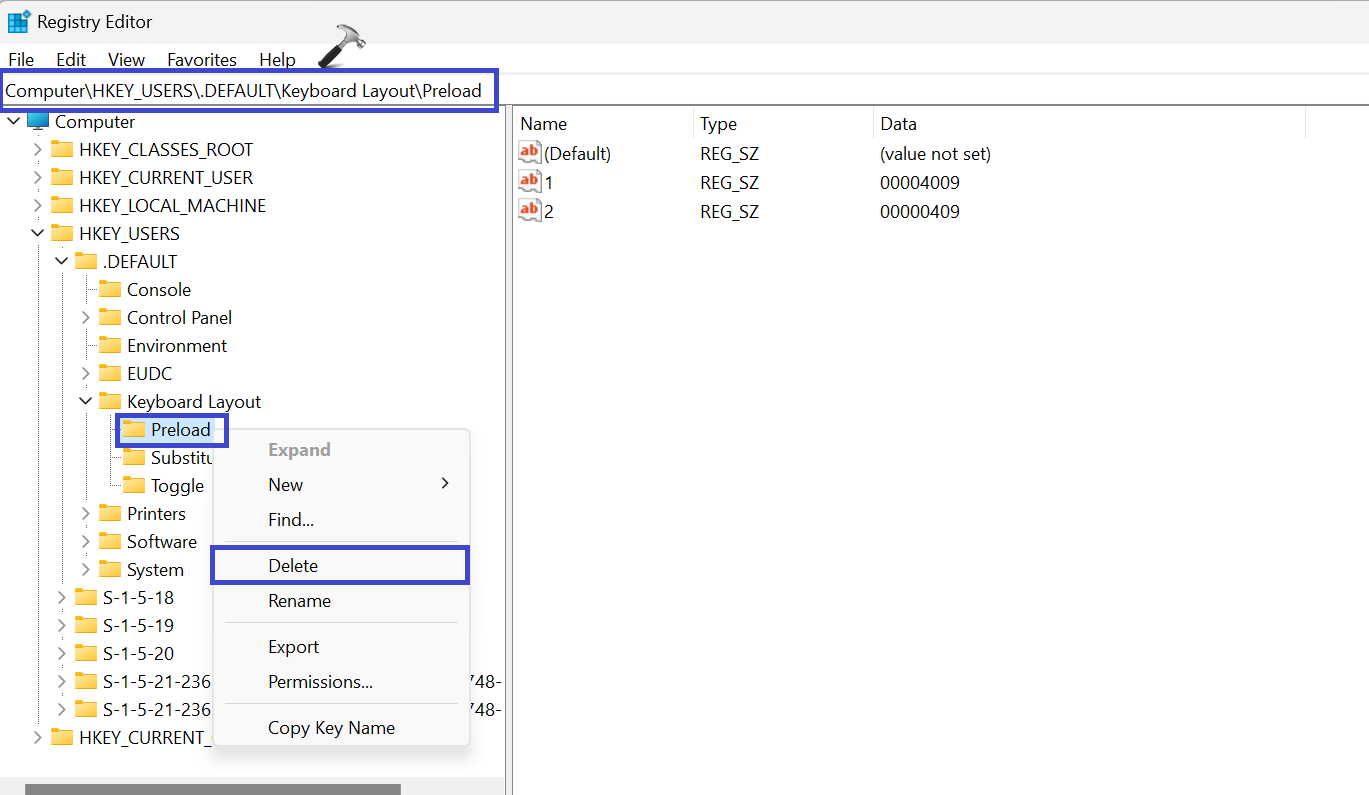Screen dimensions: 1369x795
Task: Click the Registry Editor app icon in title bar
Action: click(x=19, y=21)
